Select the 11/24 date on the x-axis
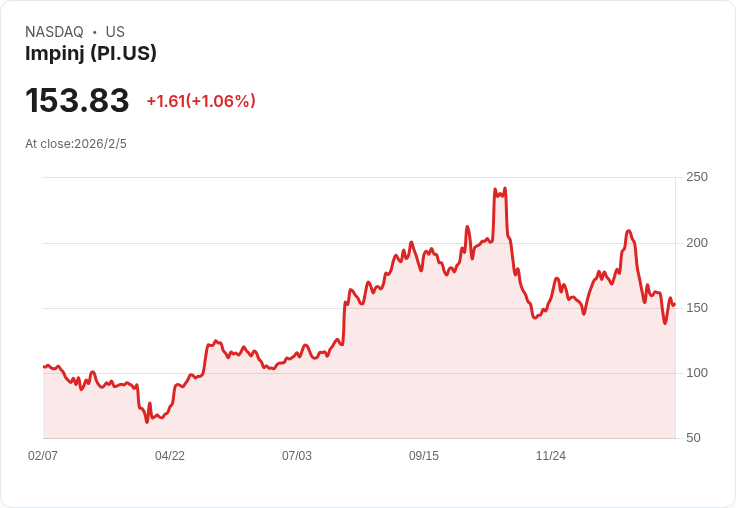This screenshot has height=508, width=736. [x=551, y=456]
